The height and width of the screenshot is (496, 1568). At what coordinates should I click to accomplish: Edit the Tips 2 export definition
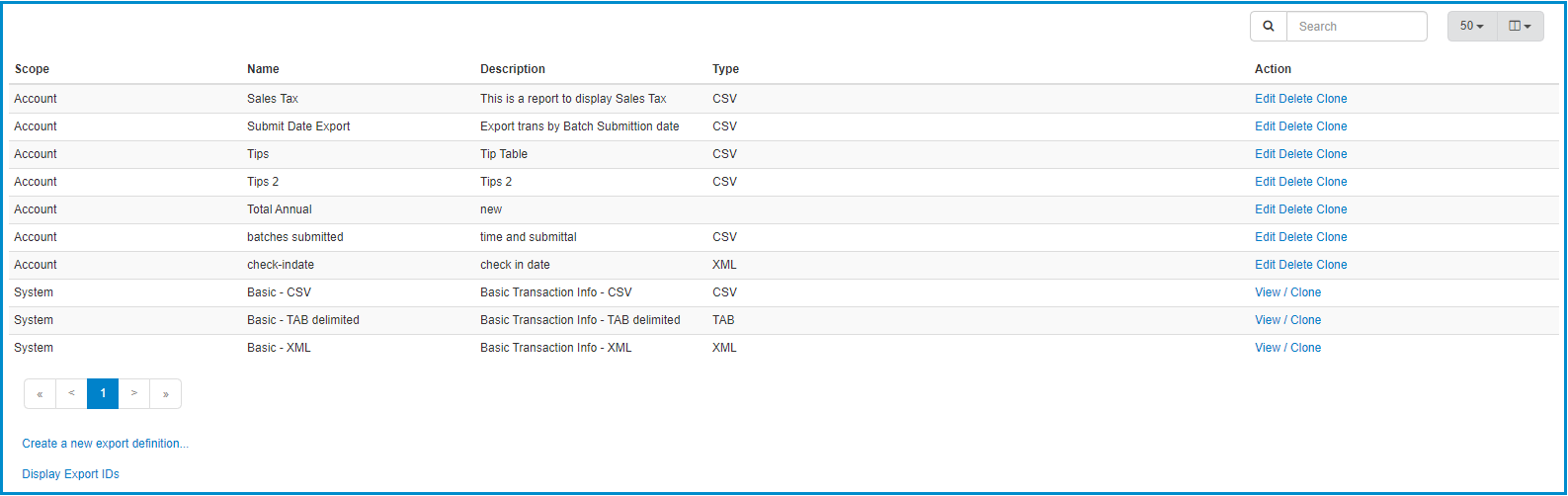pyautogui.click(x=1265, y=182)
